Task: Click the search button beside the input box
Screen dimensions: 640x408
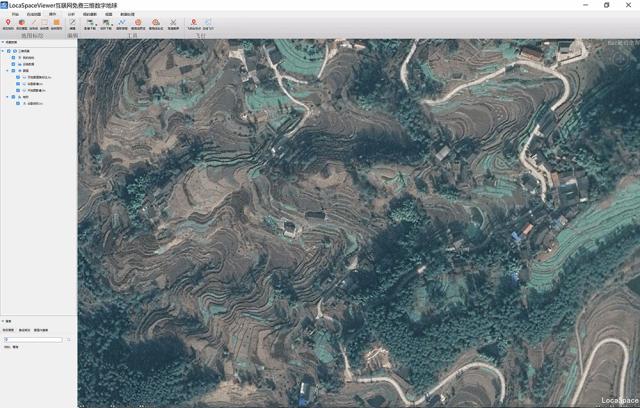Action: pos(69,340)
